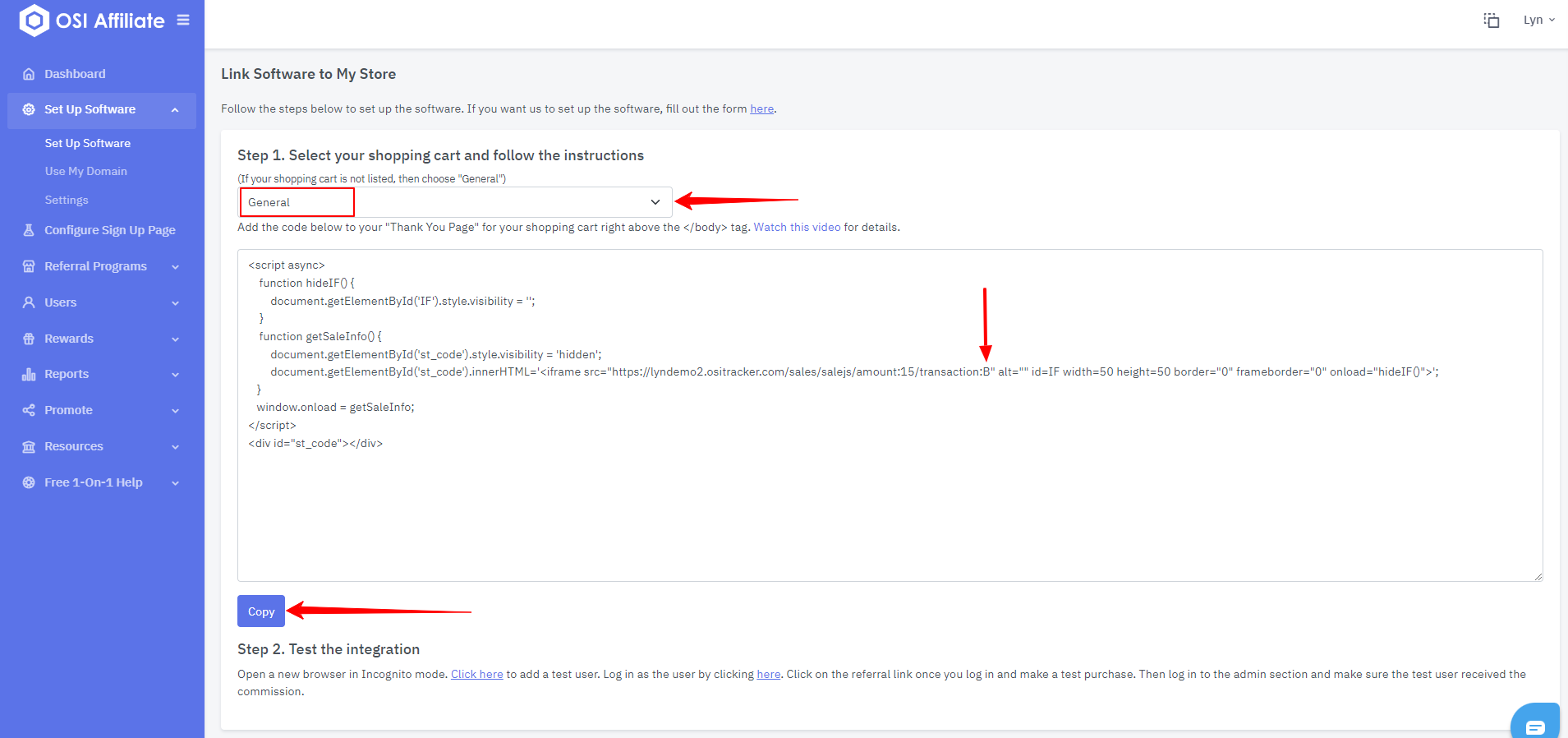The width and height of the screenshot is (1568, 738).
Task: Click the Promote share icon
Action: 29,410
